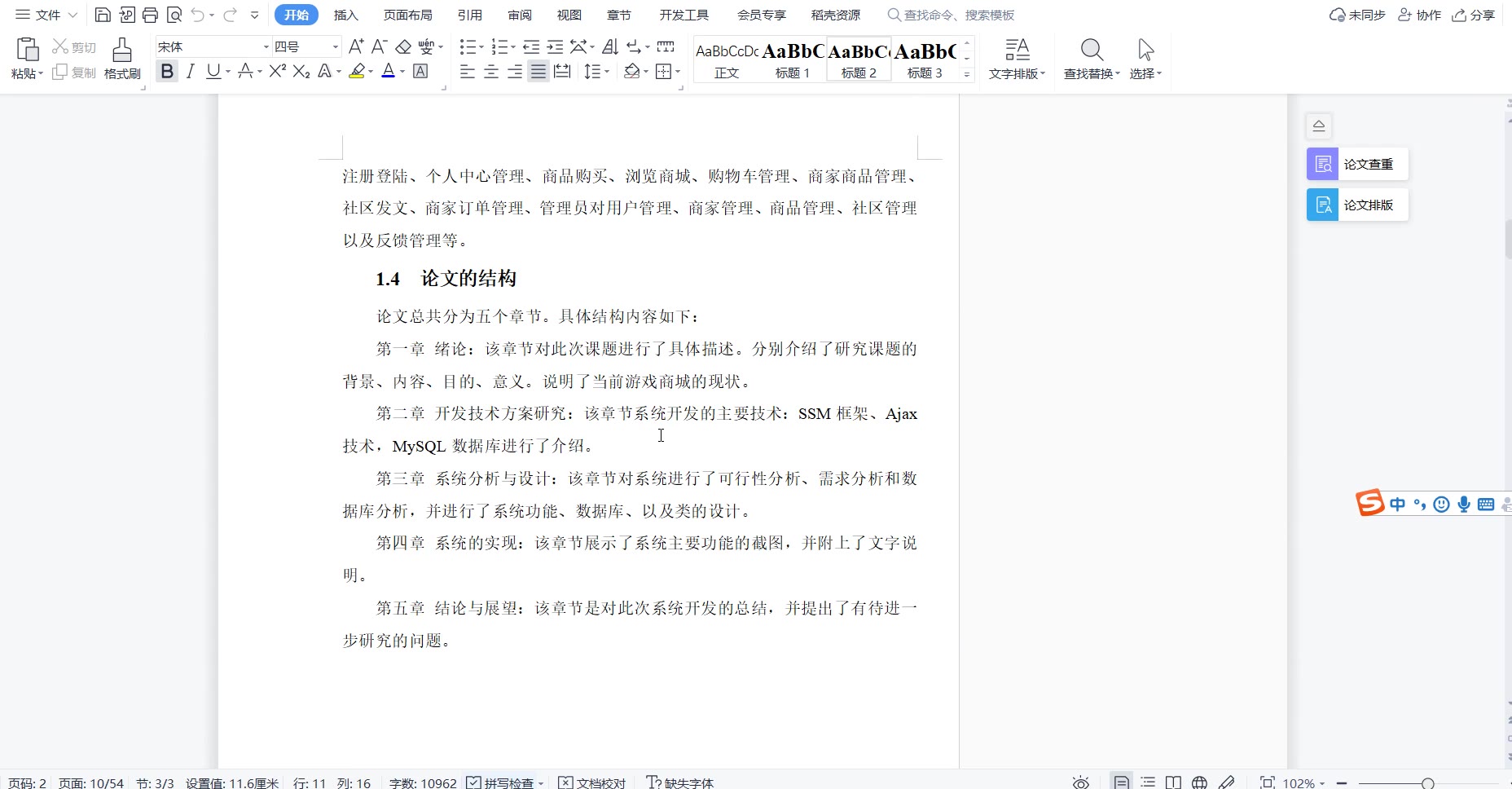Image resolution: width=1512 pixels, height=789 pixels.
Task: Click the center align paragraph icon
Action: [x=491, y=72]
